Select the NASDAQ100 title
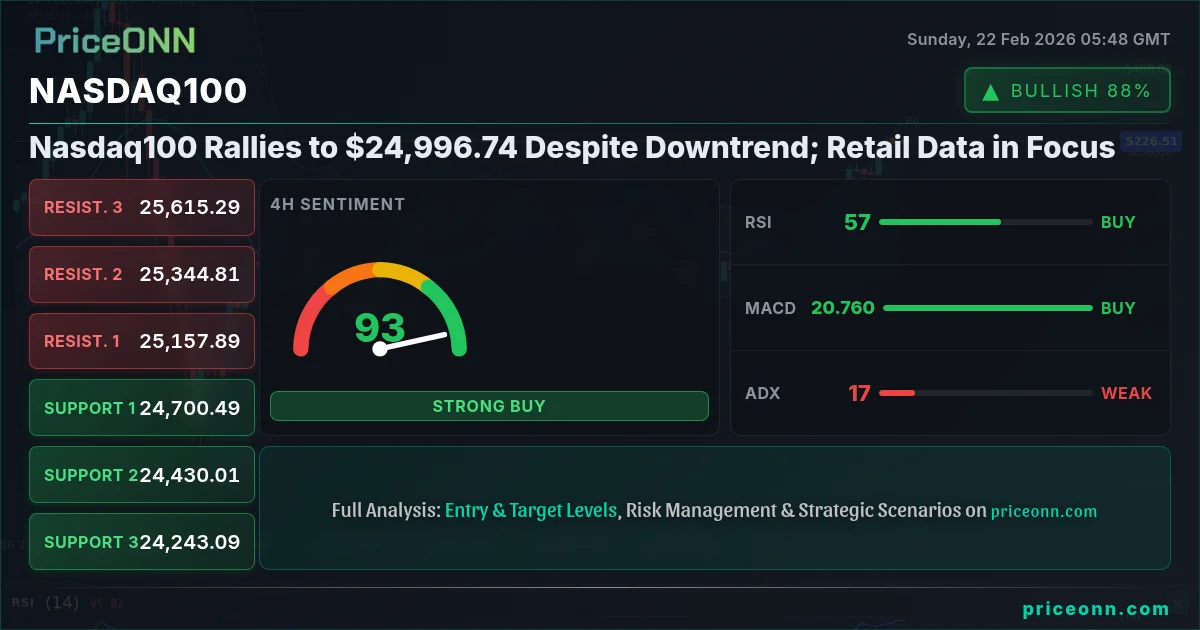 pyautogui.click(x=138, y=91)
